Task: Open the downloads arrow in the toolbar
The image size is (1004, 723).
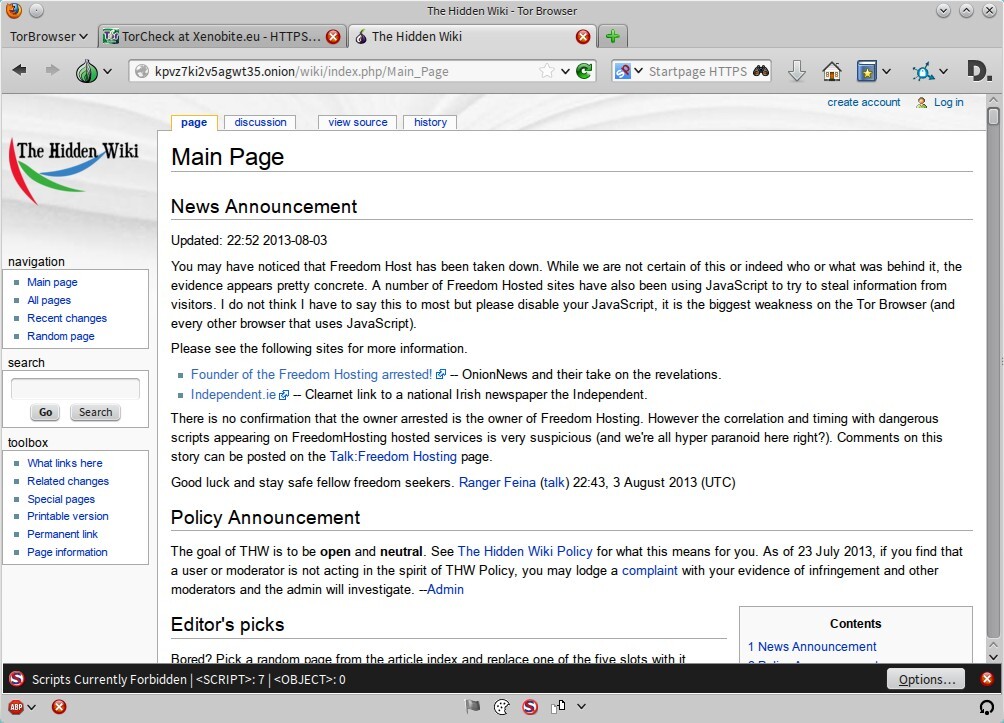Action: click(797, 71)
